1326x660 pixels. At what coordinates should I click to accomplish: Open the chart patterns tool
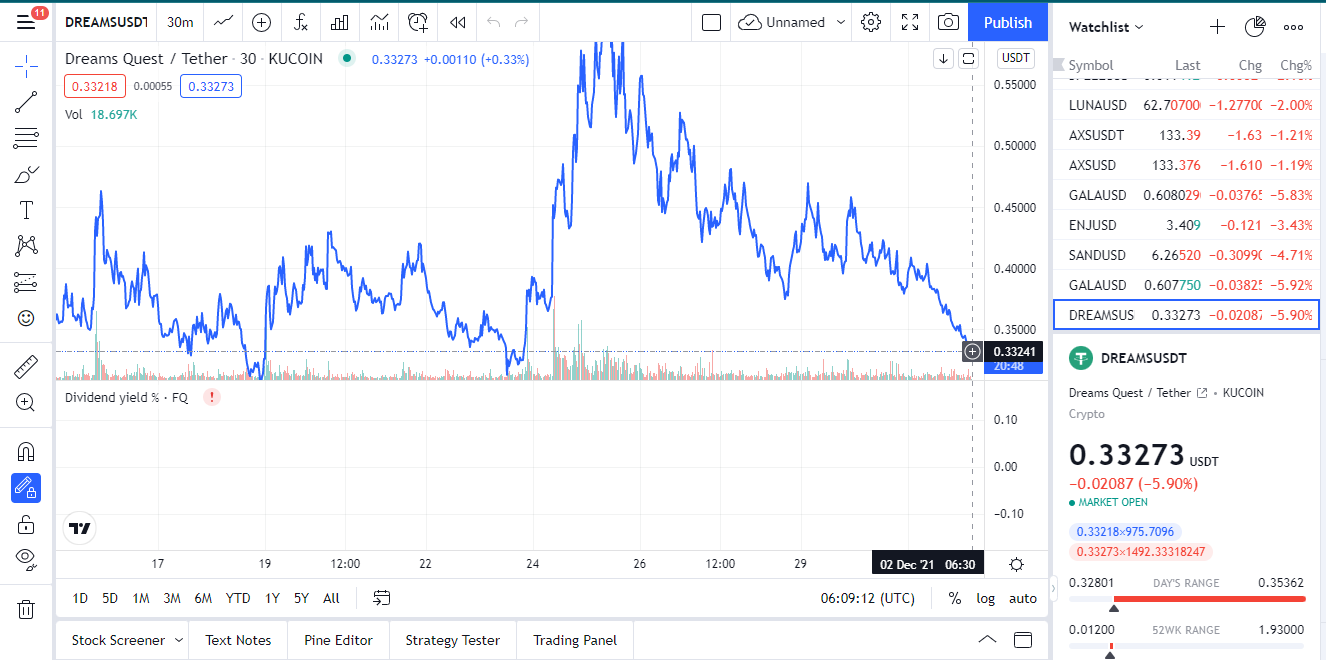click(x=26, y=246)
